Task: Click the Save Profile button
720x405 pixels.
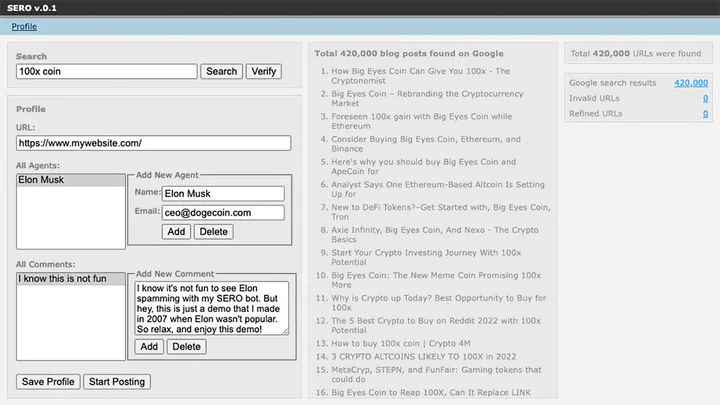Action: coord(48,382)
